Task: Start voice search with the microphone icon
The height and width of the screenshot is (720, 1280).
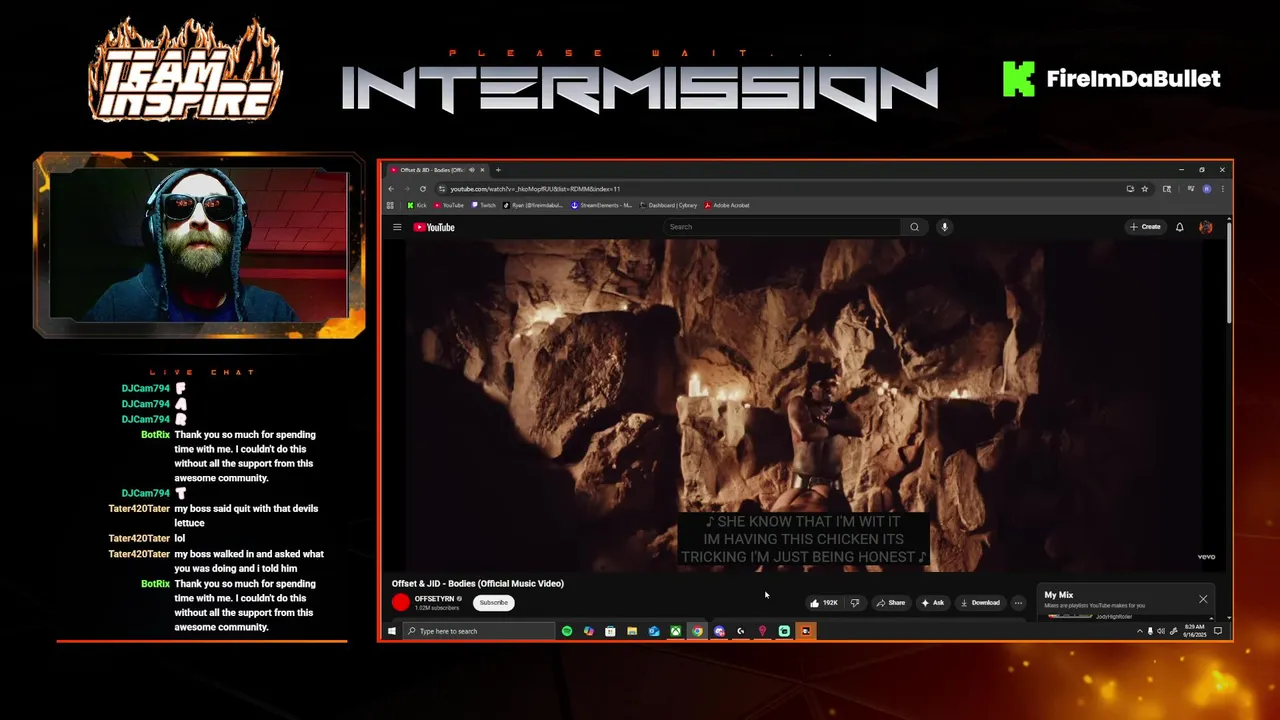Action: (x=944, y=227)
